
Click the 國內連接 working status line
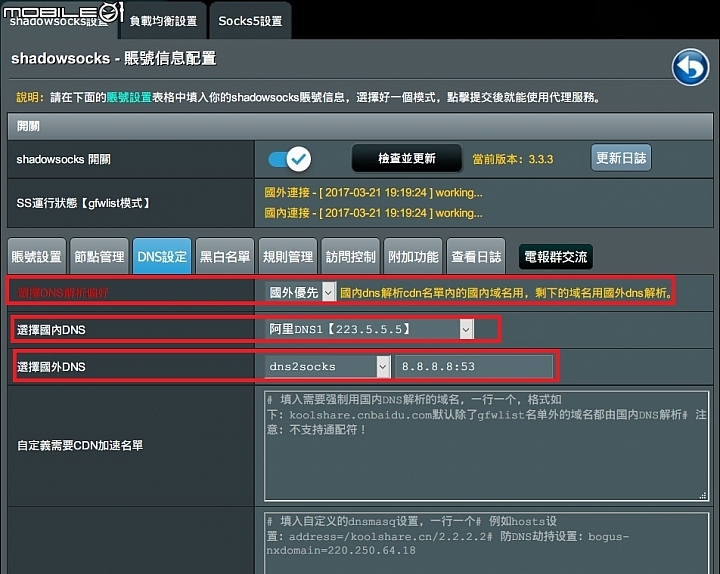click(373, 213)
